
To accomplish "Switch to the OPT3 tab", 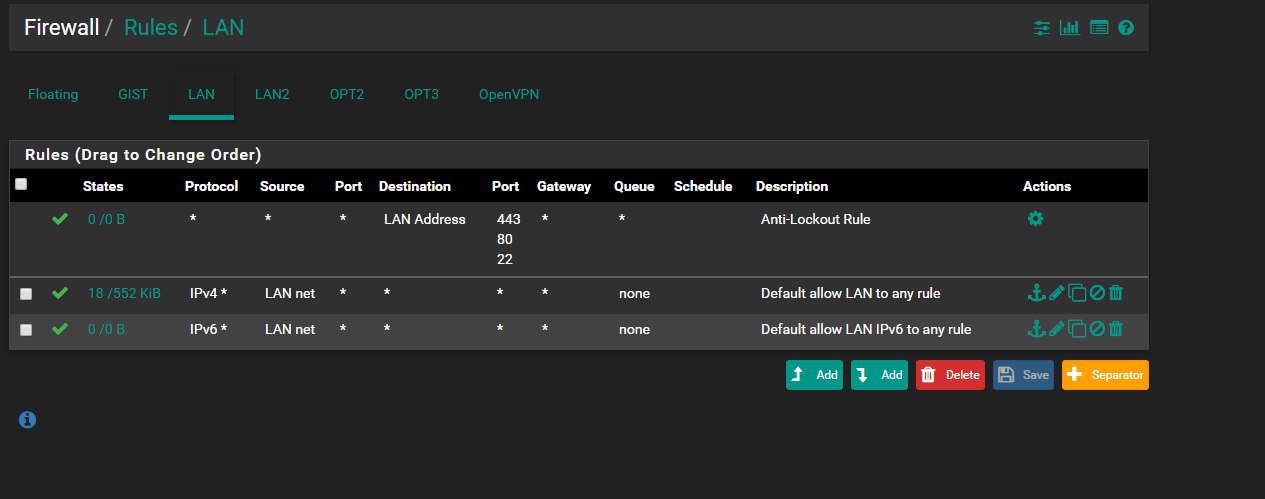I will click(x=421, y=94).
